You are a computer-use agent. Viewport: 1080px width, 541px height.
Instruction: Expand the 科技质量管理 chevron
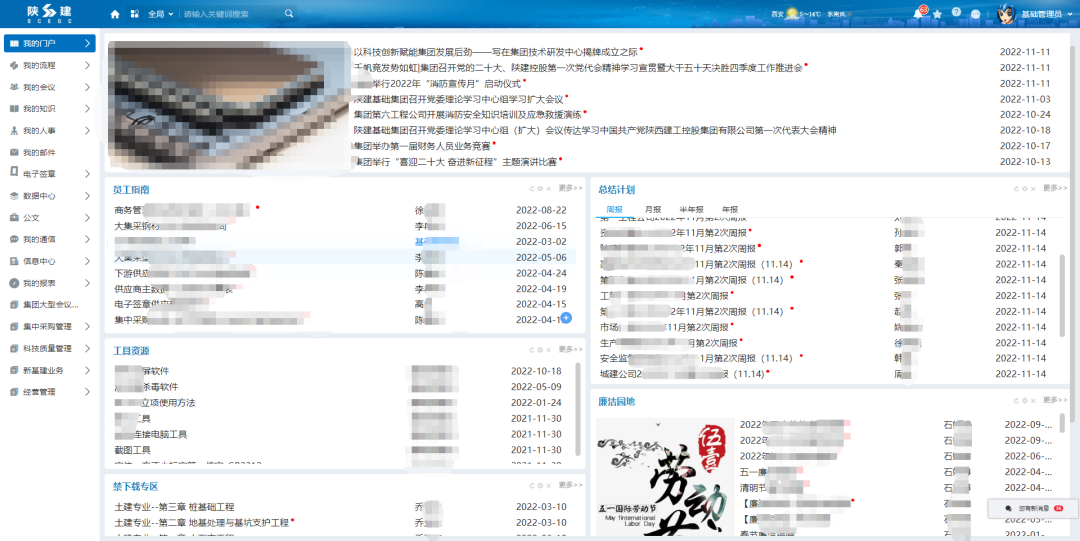pos(87,348)
